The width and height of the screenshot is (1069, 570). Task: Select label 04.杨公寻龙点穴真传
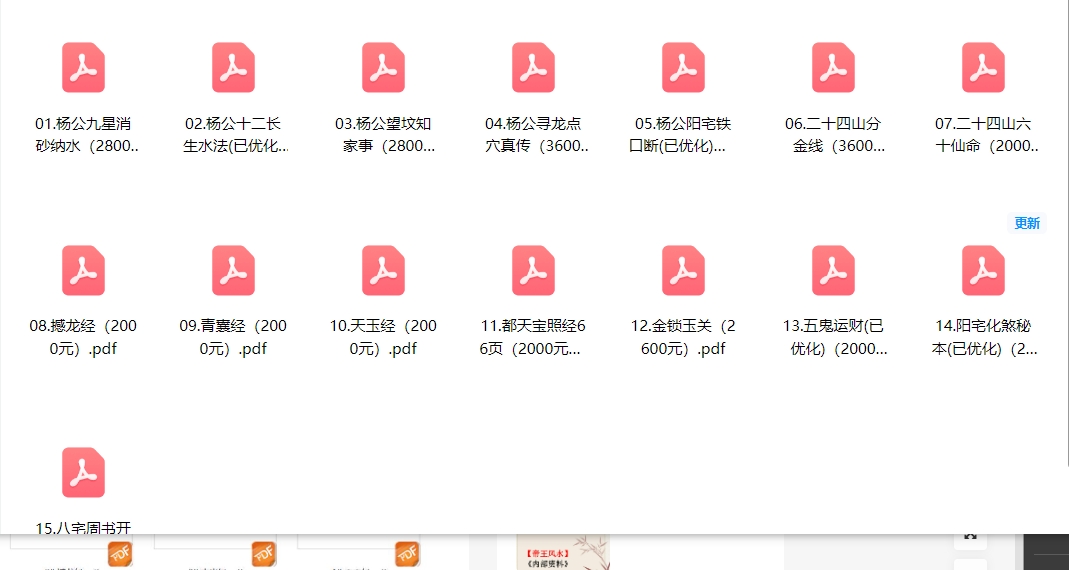[x=537, y=135]
